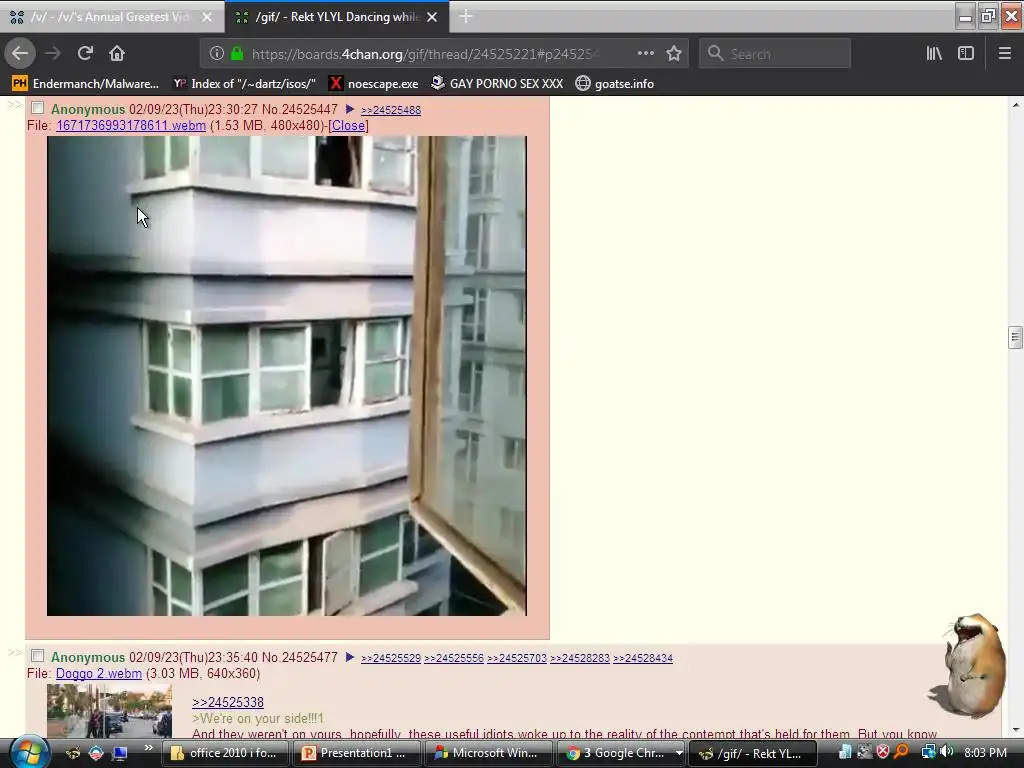Go back to the previous page
The width and height of the screenshot is (1024, 768).
[x=20, y=53]
